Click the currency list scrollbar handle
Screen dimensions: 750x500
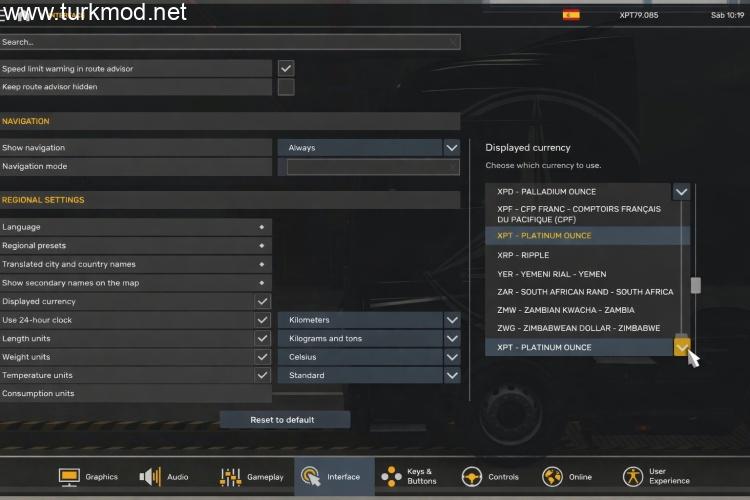tap(695, 285)
